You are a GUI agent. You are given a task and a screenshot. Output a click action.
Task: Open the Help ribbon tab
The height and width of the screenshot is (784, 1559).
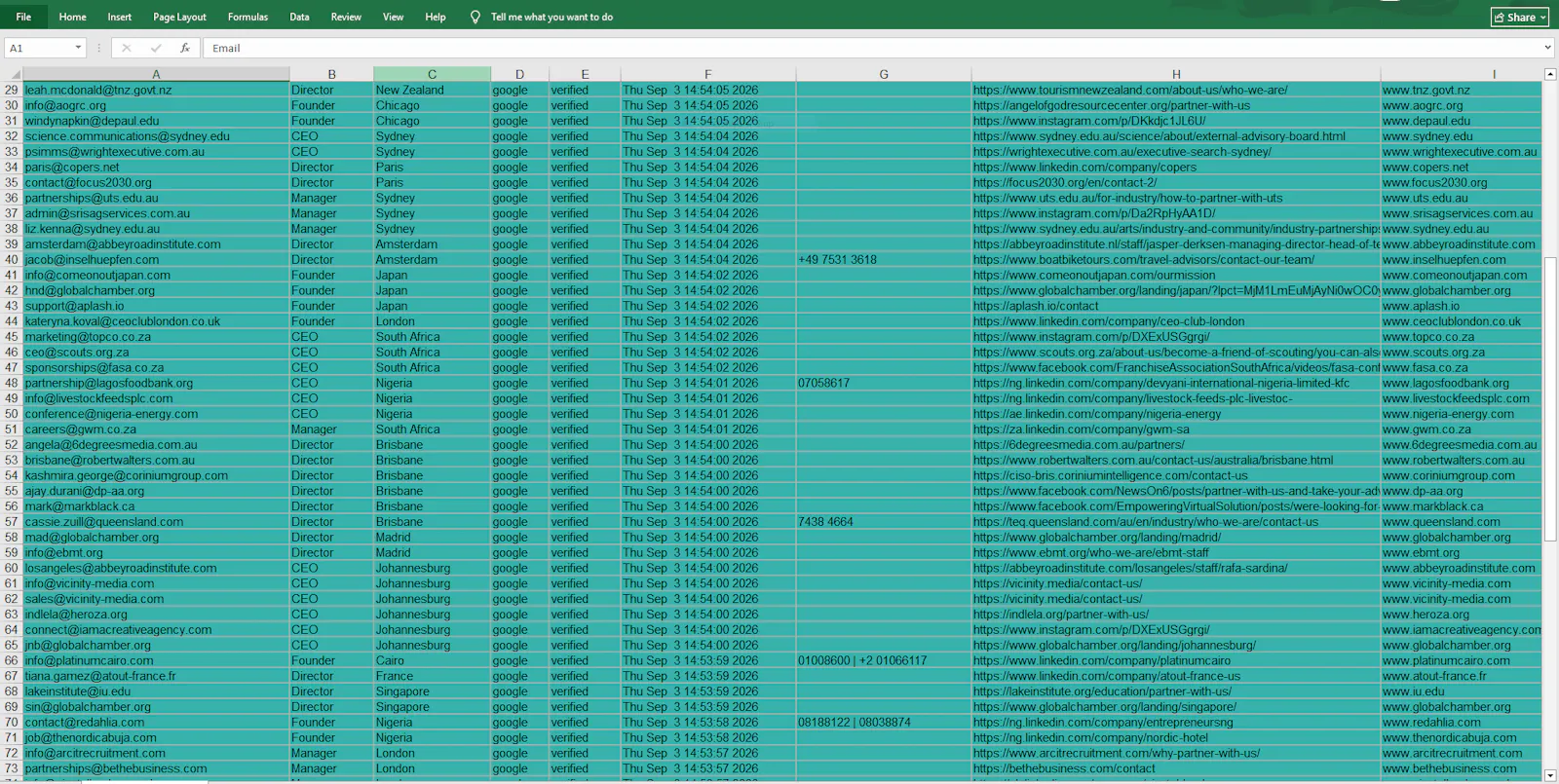click(436, 17)
